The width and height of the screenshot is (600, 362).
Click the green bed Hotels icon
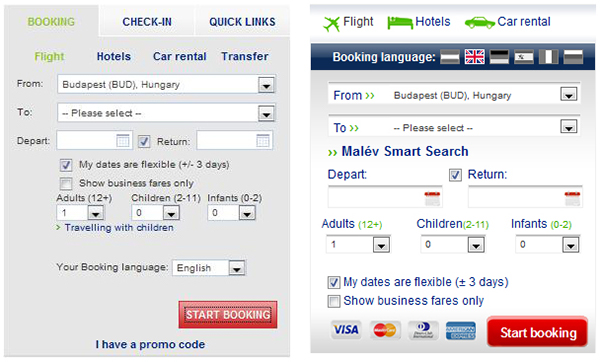click(x=400, y=23)
